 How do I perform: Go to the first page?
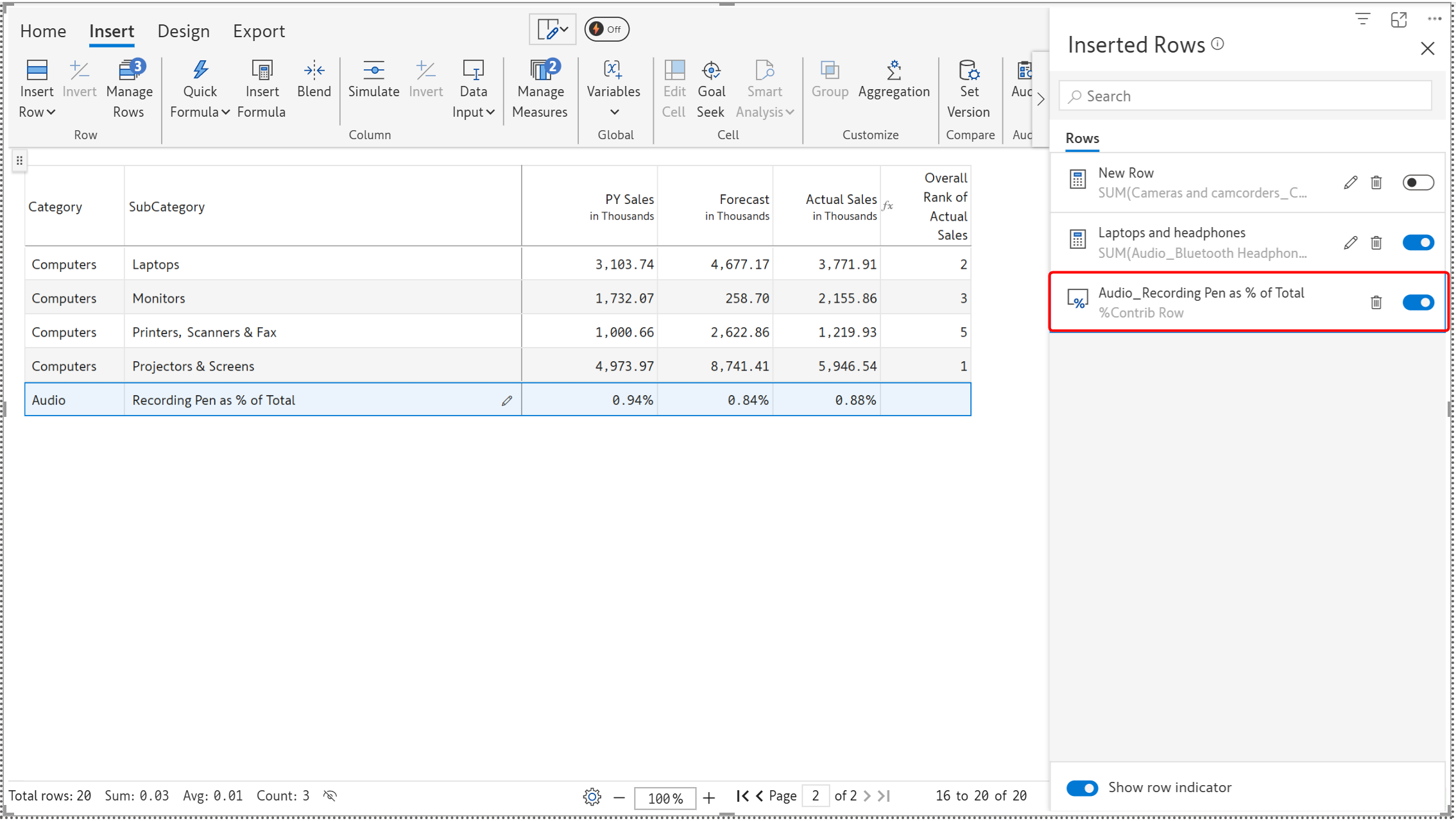tap(742, 796)
